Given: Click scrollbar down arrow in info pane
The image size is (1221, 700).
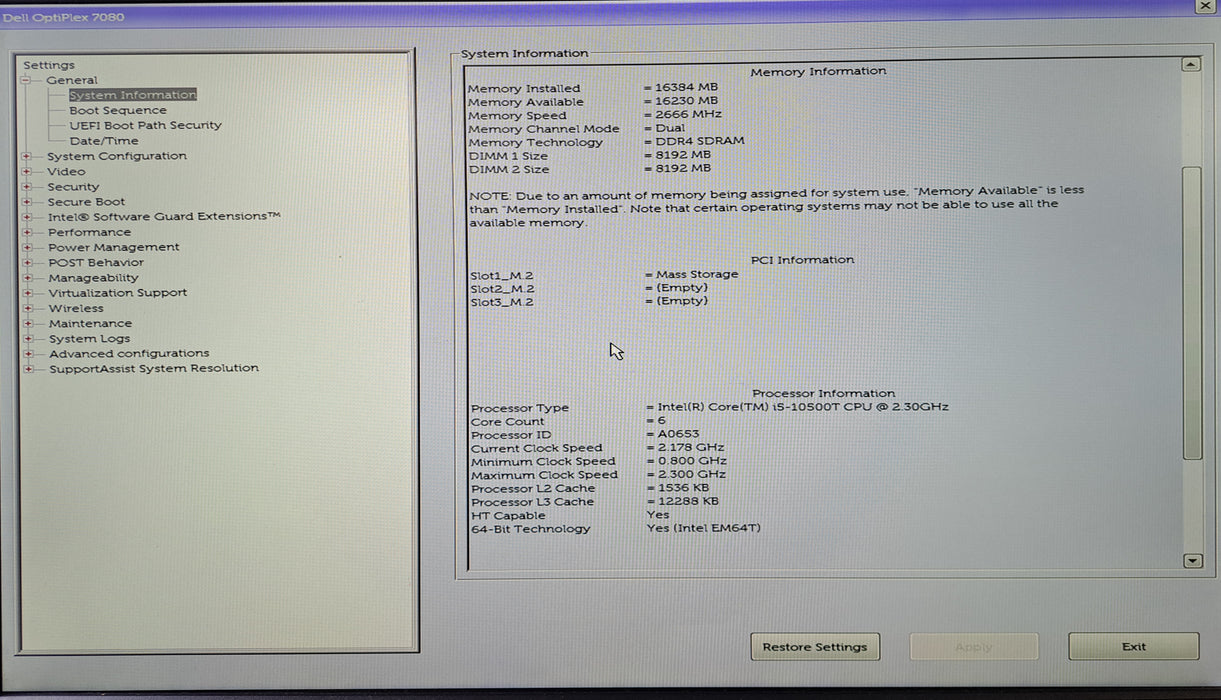Looking at the screenshot, I should click(x=1192, y=562).
